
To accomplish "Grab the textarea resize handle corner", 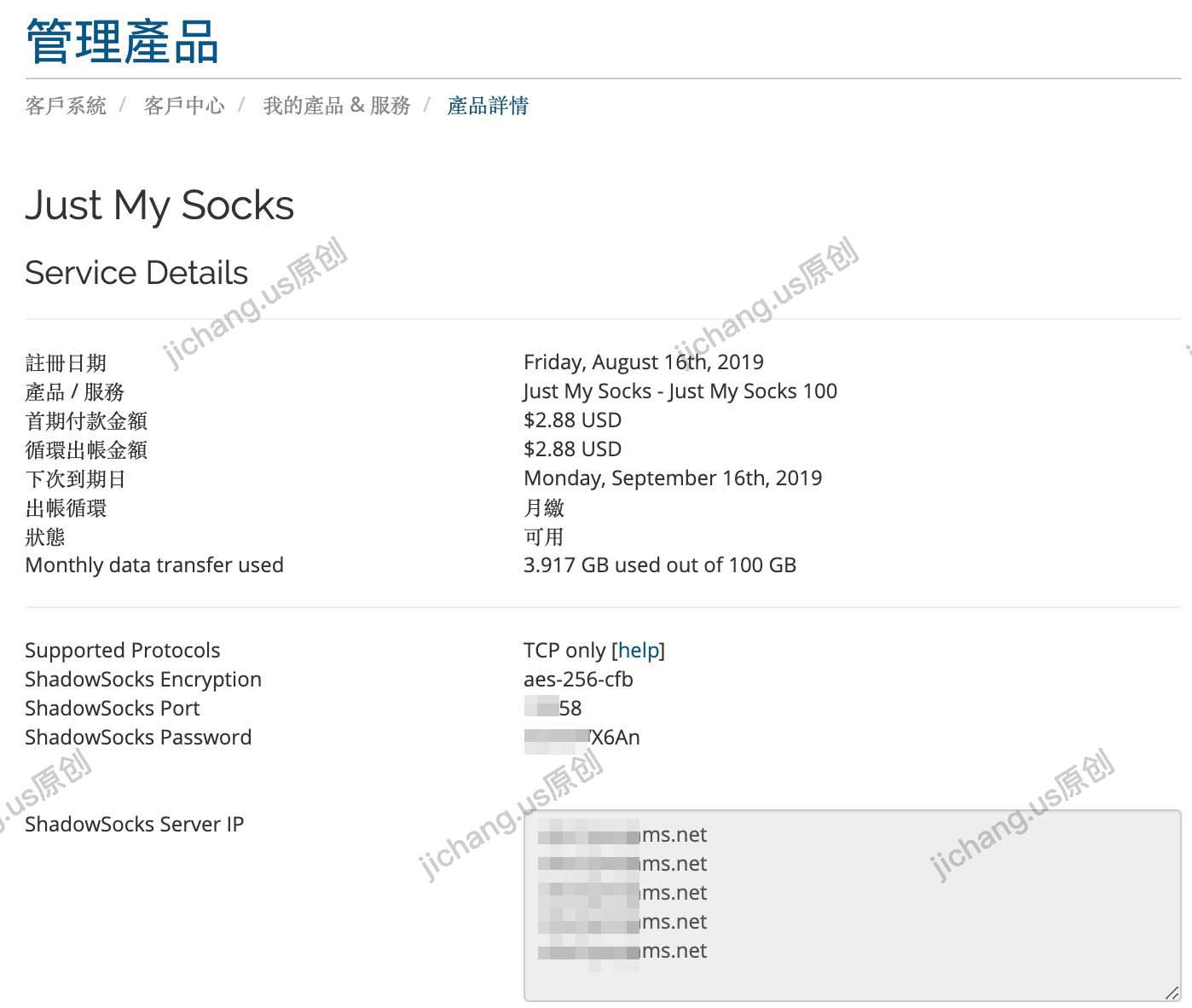I will (x=1172, y=993).
